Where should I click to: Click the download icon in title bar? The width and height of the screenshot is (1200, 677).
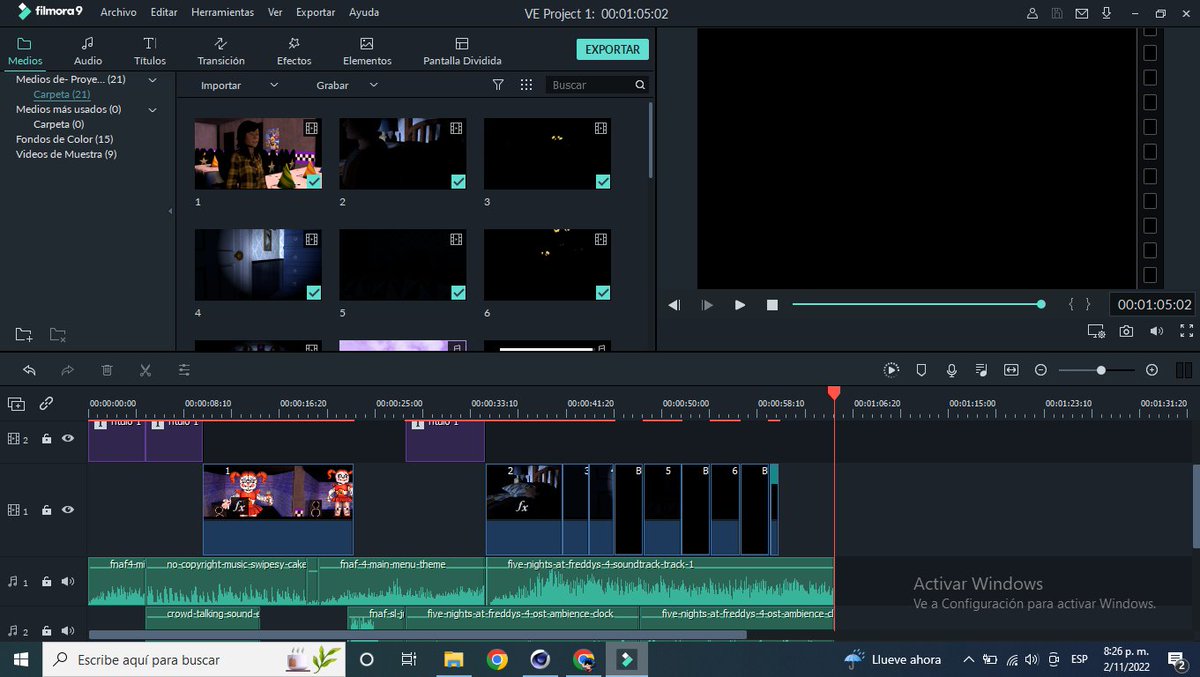tap(1107, 13)
